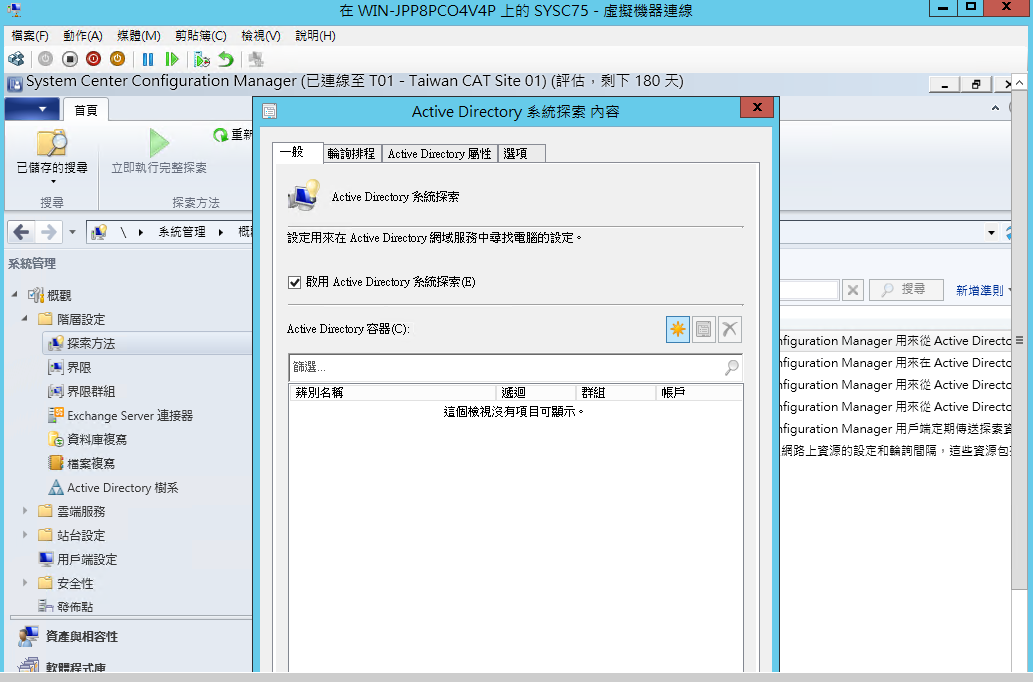Open the 已儲存的搜尋 saved searches icon
This screenshot has height=682, width=1033.
52,144
